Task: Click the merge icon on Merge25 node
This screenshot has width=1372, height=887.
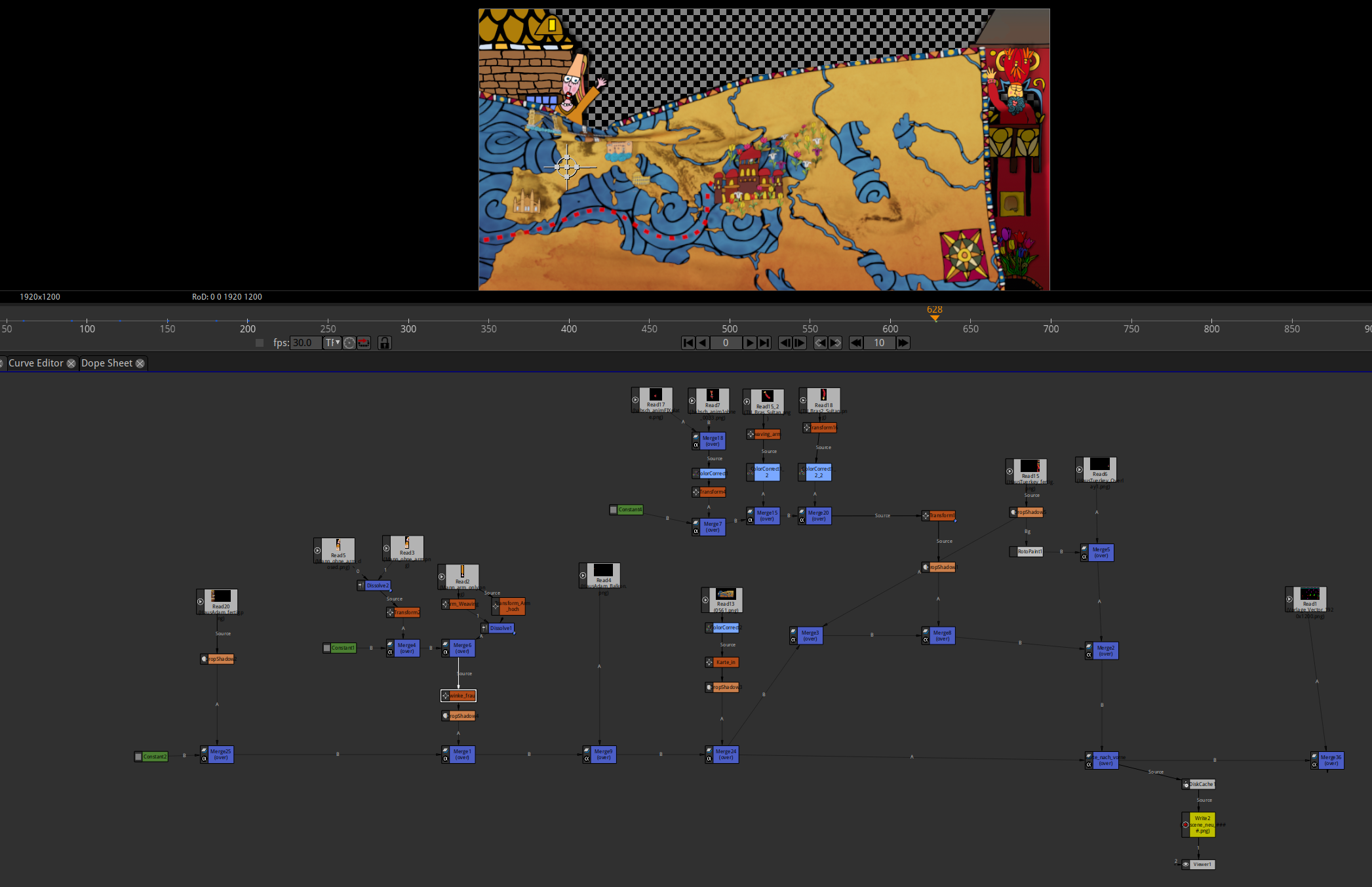Action: pos(205,751)
